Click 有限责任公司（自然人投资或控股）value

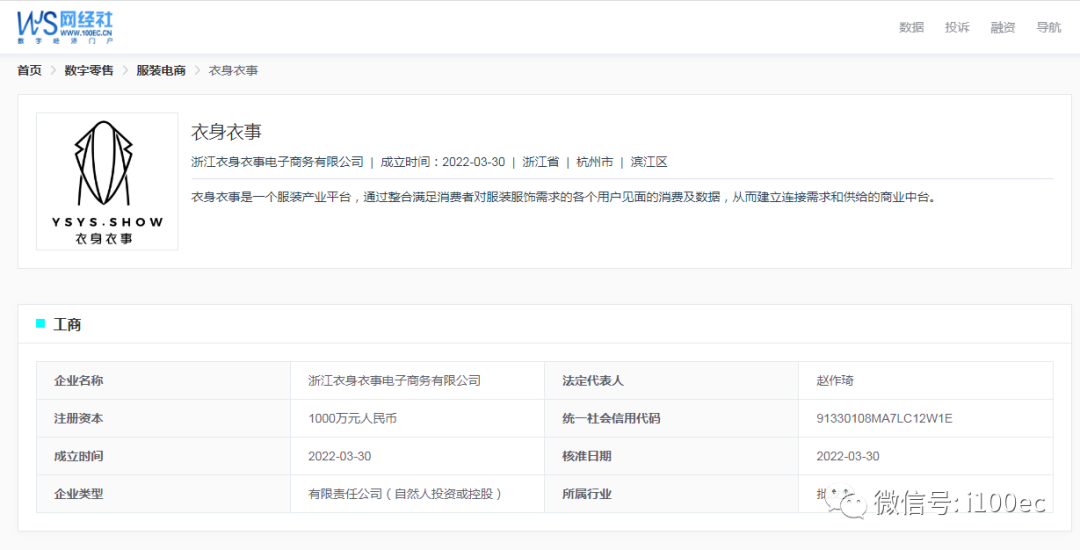click(x=404, y=494)
